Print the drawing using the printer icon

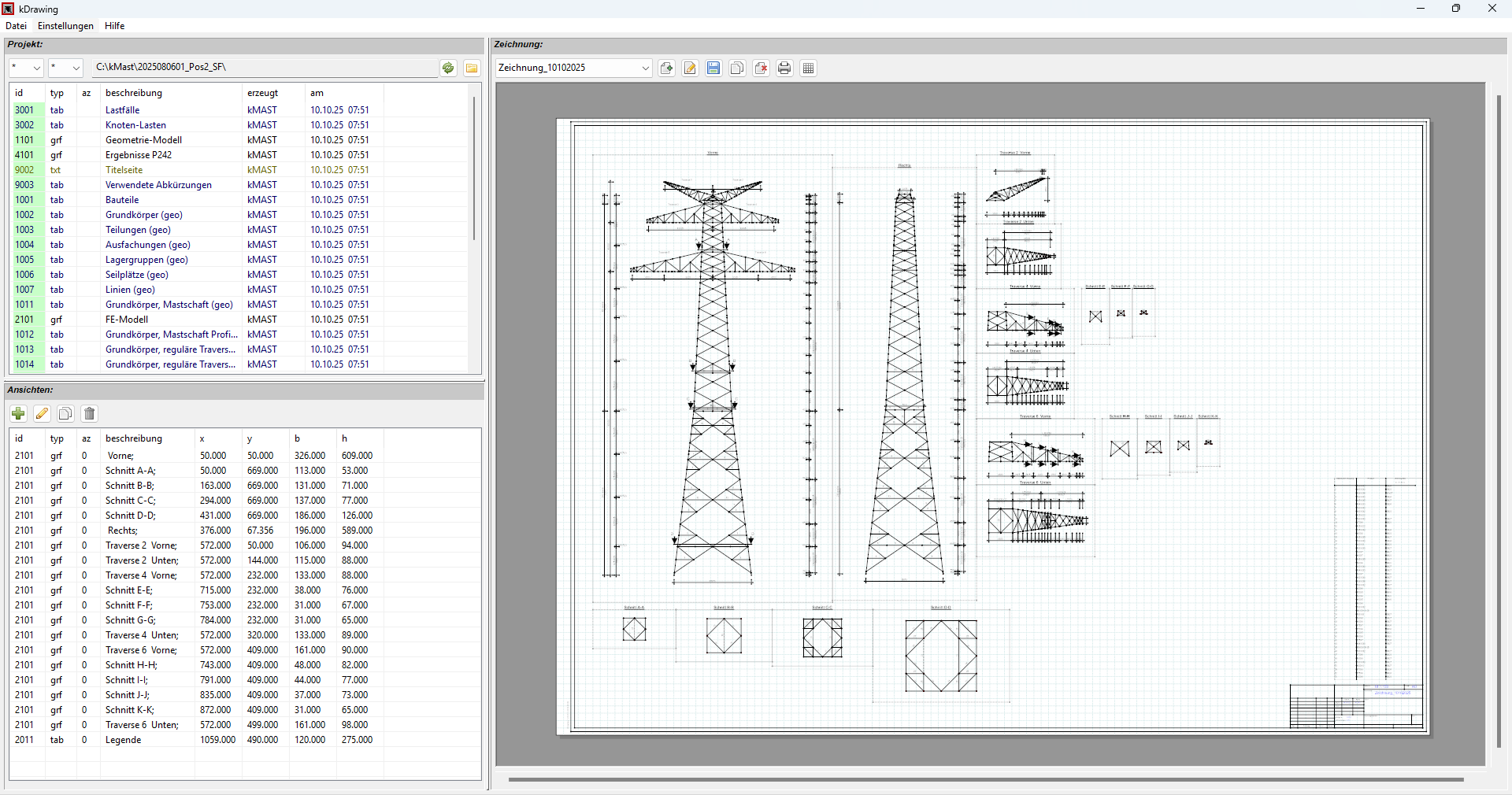(784, 68)
